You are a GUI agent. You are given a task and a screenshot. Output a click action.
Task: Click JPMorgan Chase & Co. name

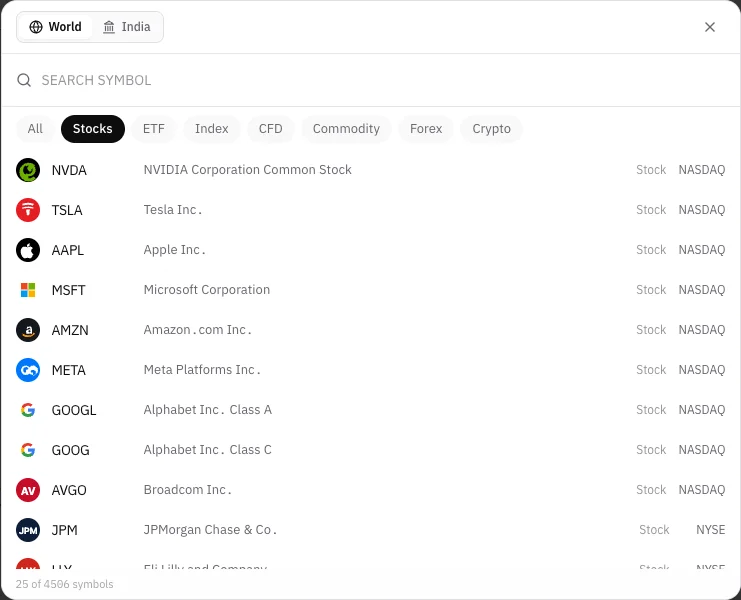tap(210, 530)
